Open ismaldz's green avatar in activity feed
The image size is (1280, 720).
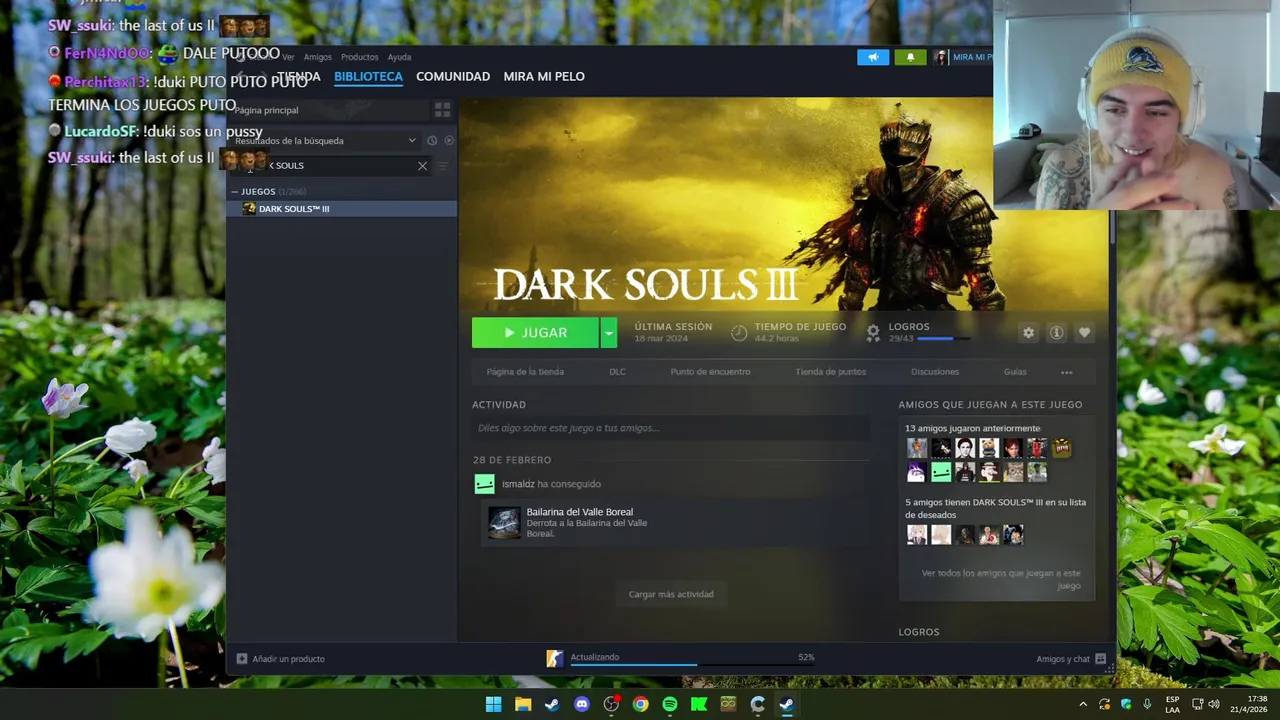tap(484, 484)
